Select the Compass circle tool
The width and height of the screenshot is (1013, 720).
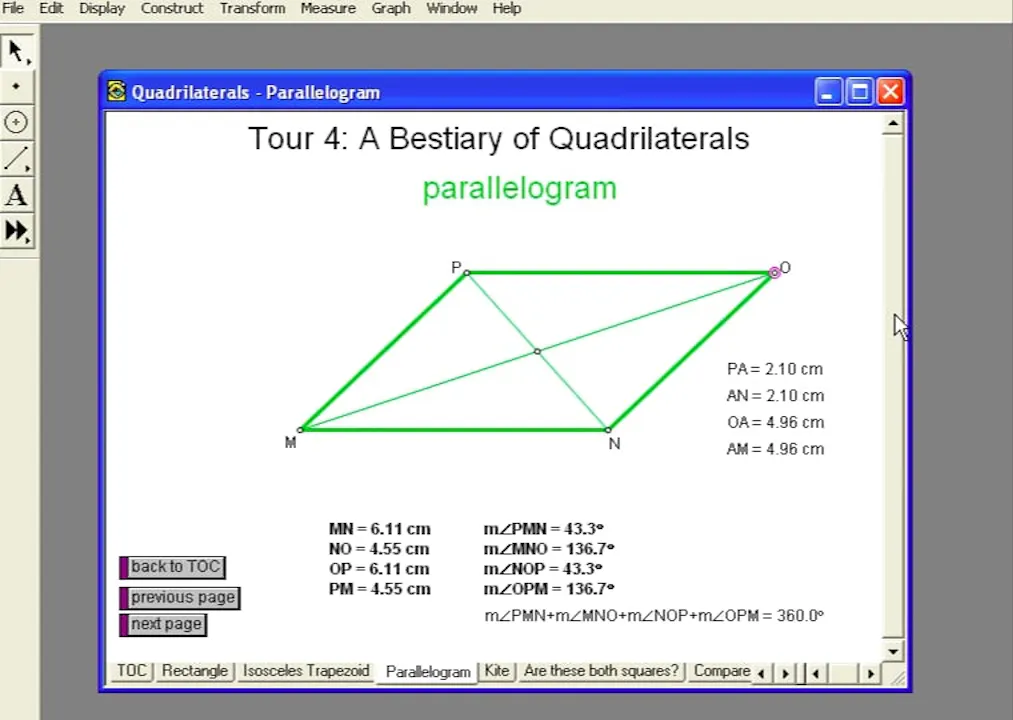click(17, 122)
